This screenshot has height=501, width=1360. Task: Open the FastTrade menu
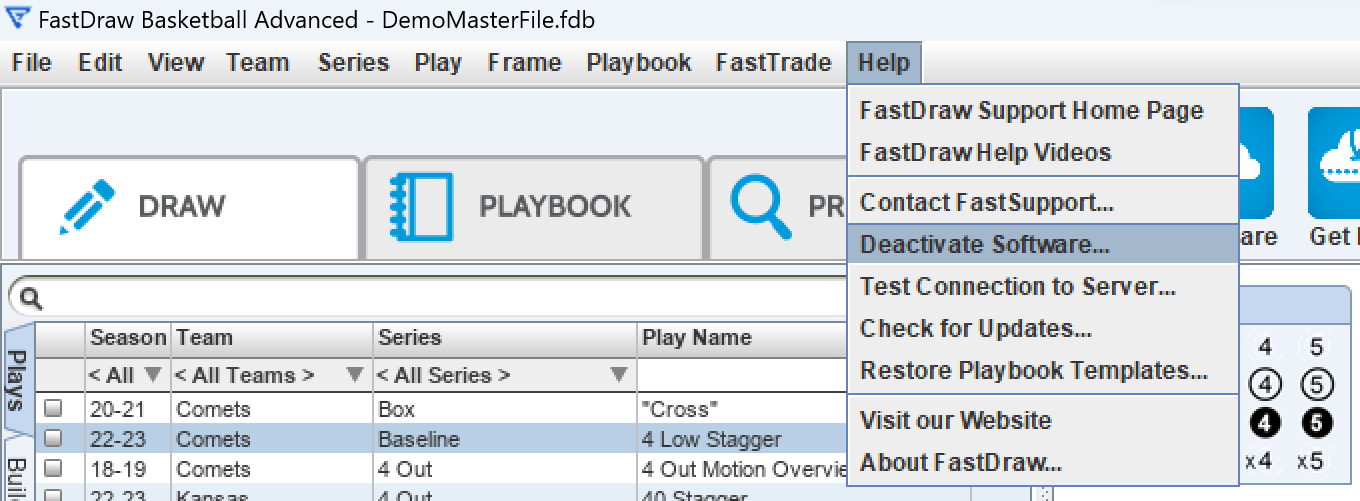773,63
